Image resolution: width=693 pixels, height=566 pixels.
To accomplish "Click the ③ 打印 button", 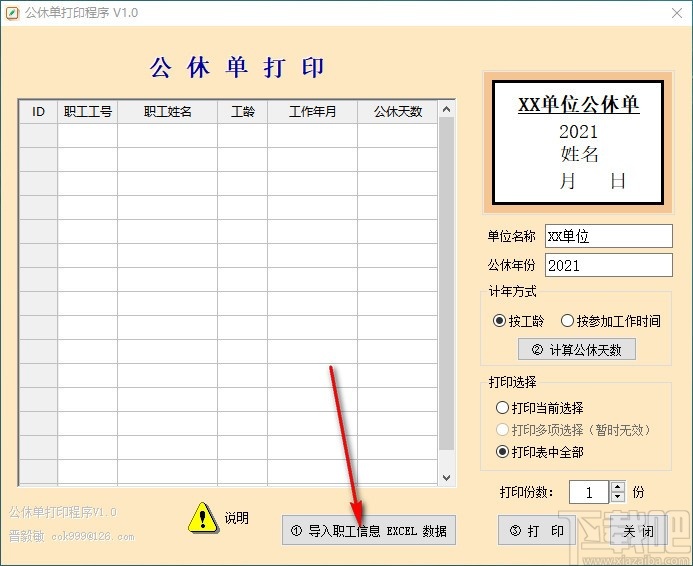I will [537, 530].
